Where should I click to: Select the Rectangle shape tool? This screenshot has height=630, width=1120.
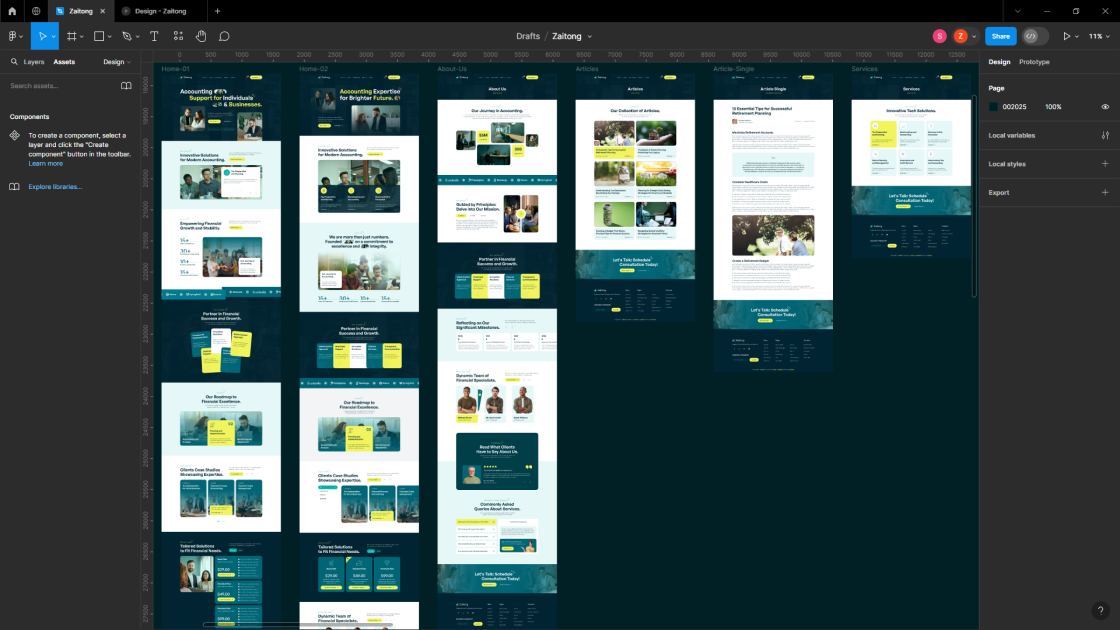99,36
